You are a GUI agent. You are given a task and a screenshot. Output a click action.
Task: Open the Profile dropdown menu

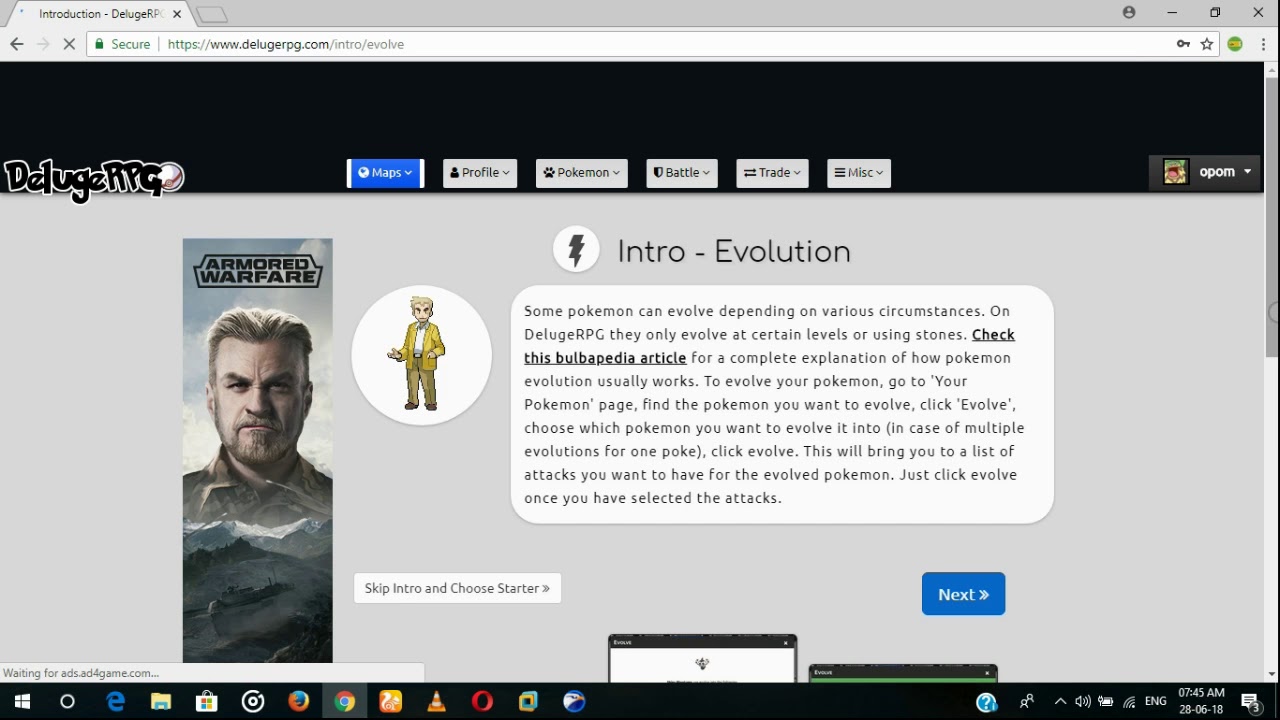pyautogui.click(x=480, y=173)
